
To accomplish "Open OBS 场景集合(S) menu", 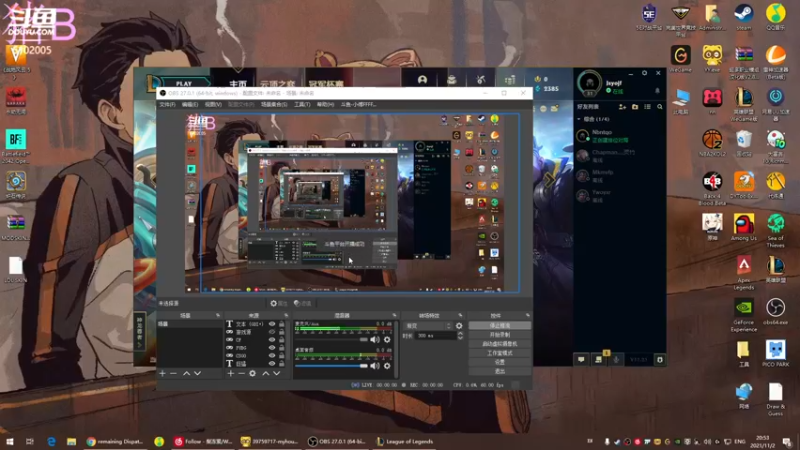I will pos(274,104).
